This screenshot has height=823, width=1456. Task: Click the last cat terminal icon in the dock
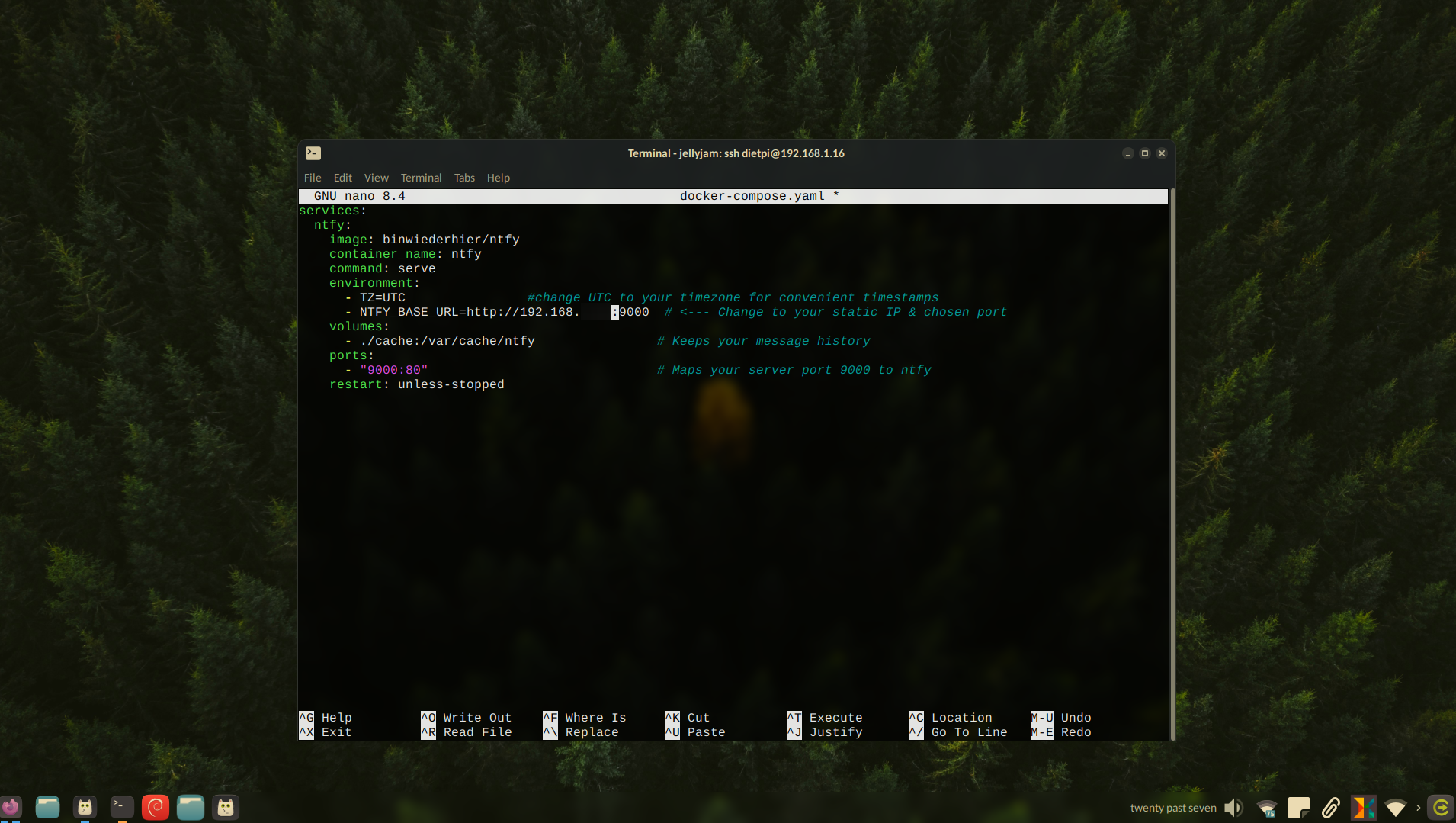coord(226,807)
